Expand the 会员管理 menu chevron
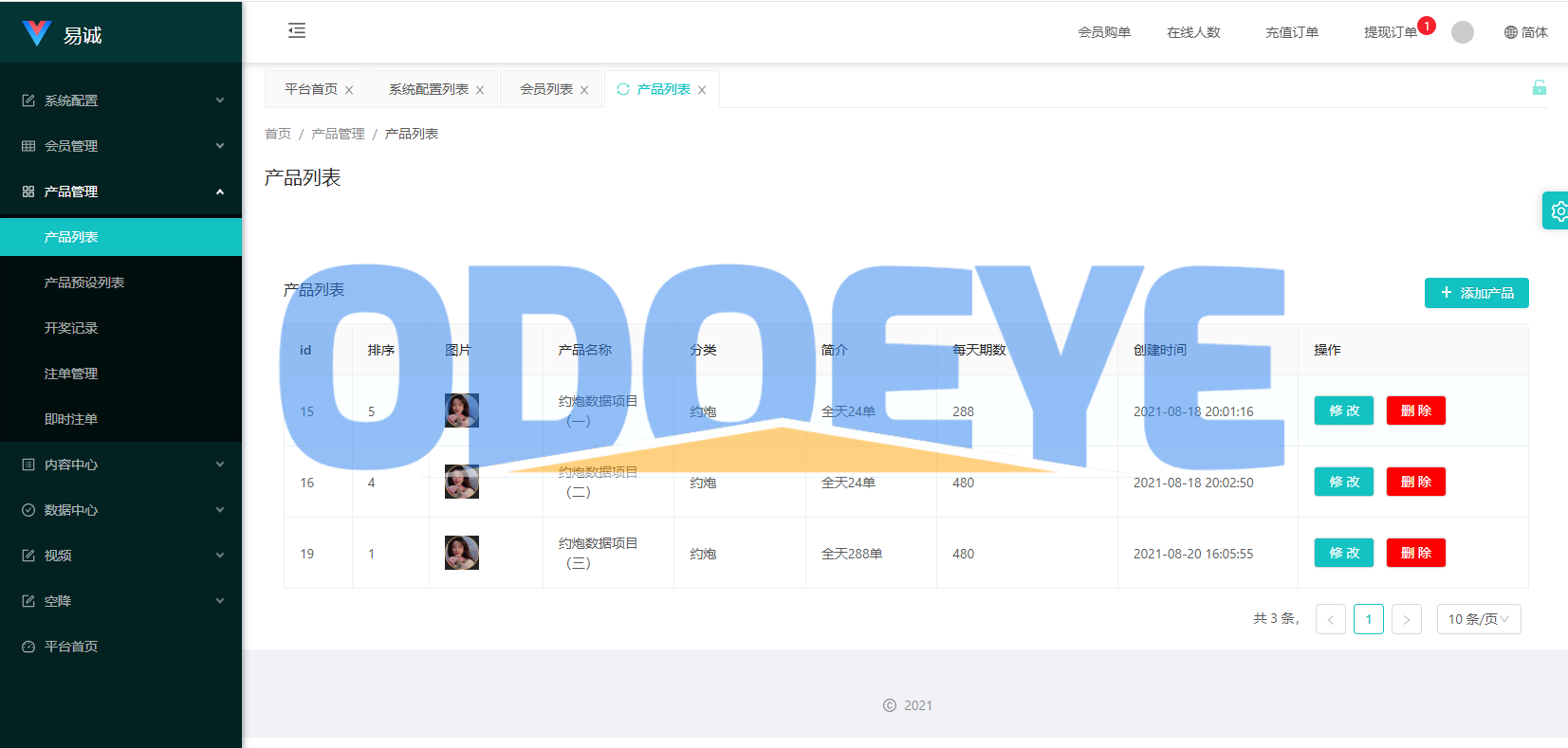The width and height of the screenshot is (1568, 748). (220, 146)
